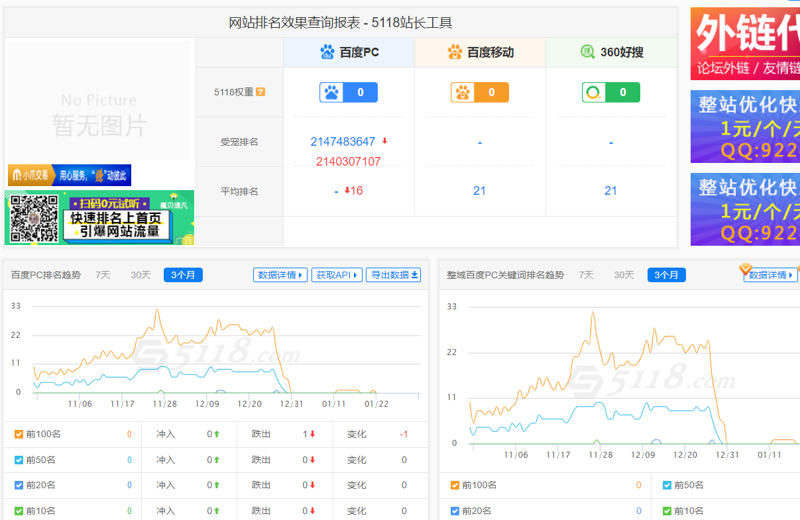Image resolution: width=800 pixels, height=520 pixels.
Task: Click the lower 整站优化快 blue ad banner
Action: [x=745, y=209]
